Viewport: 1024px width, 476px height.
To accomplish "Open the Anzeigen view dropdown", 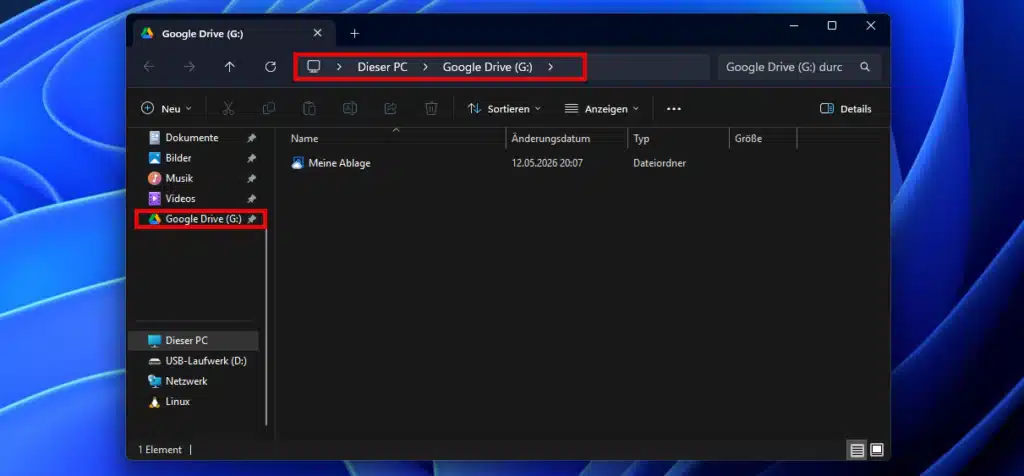I will tap(601, 108).
